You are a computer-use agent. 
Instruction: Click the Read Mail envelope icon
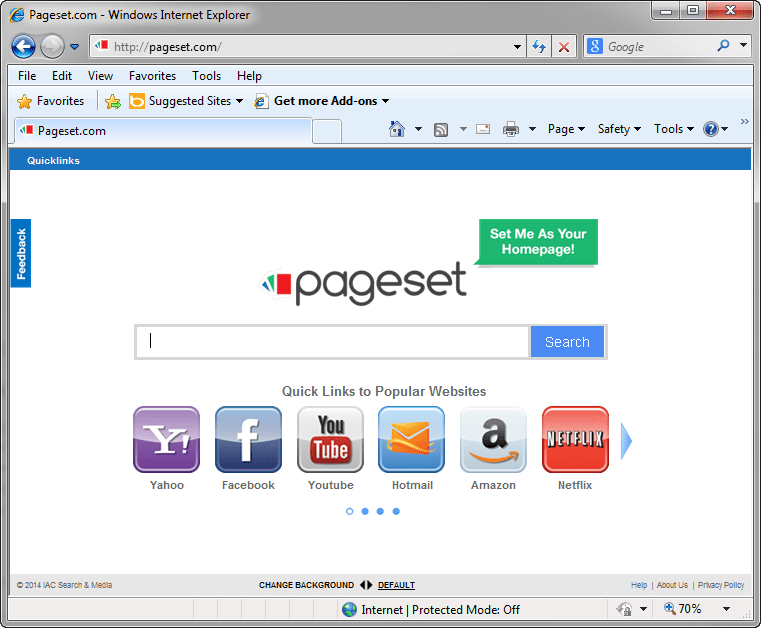point(483,129)
